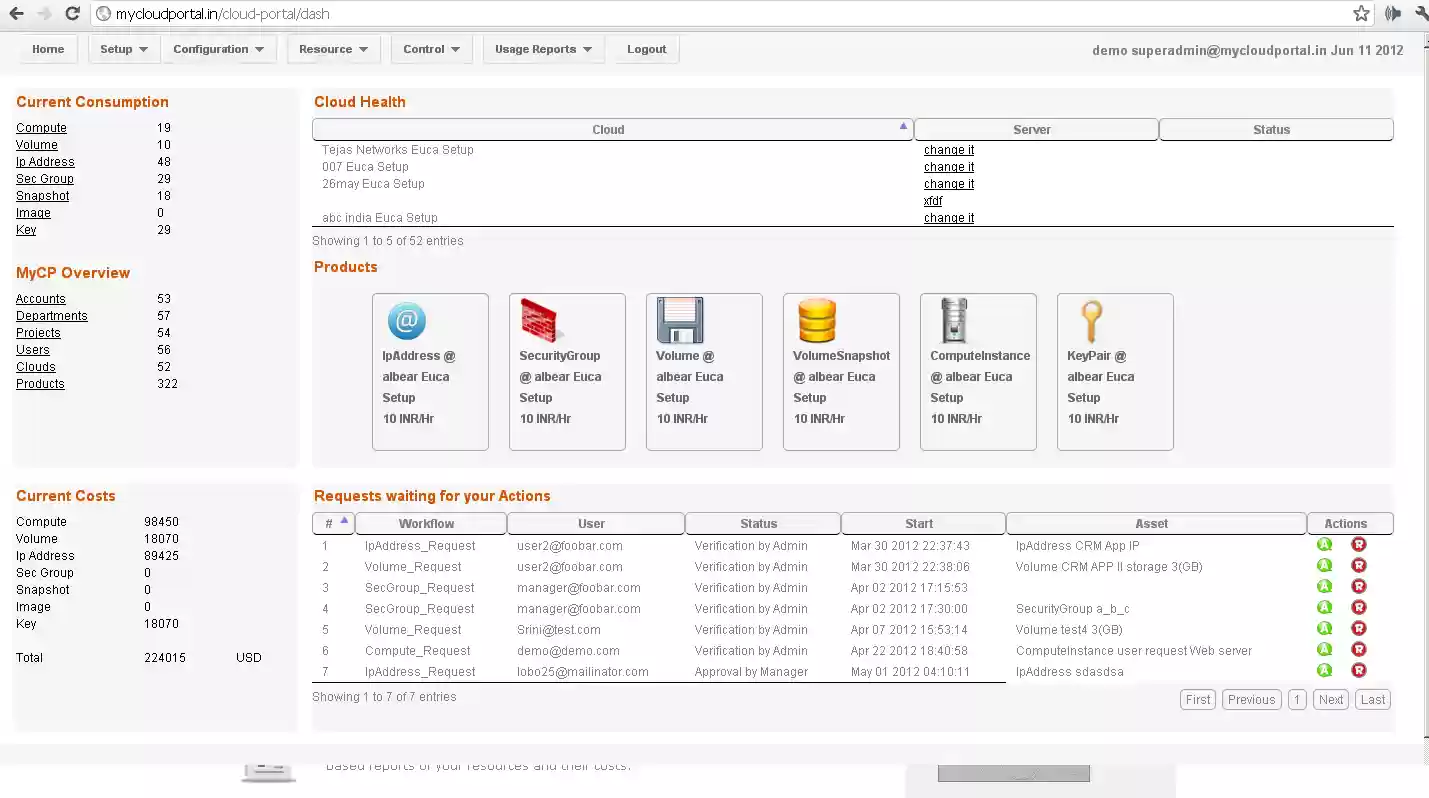Open the change it link for 007 Euca Setup
The width and height of the screenshot is (1429, 798).
pos(947,166)
